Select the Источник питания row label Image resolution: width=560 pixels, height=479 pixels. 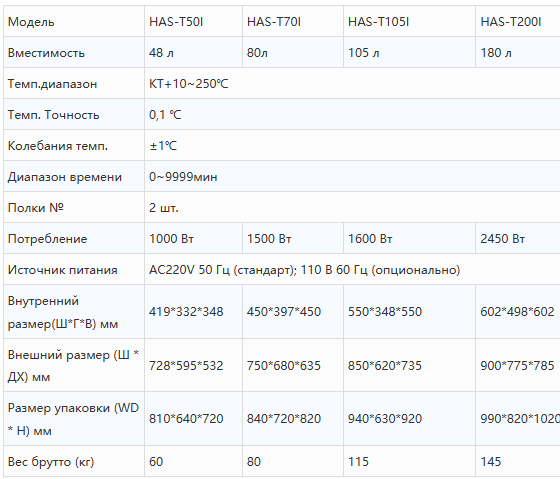pyautogui.click(x=62, y=270)
